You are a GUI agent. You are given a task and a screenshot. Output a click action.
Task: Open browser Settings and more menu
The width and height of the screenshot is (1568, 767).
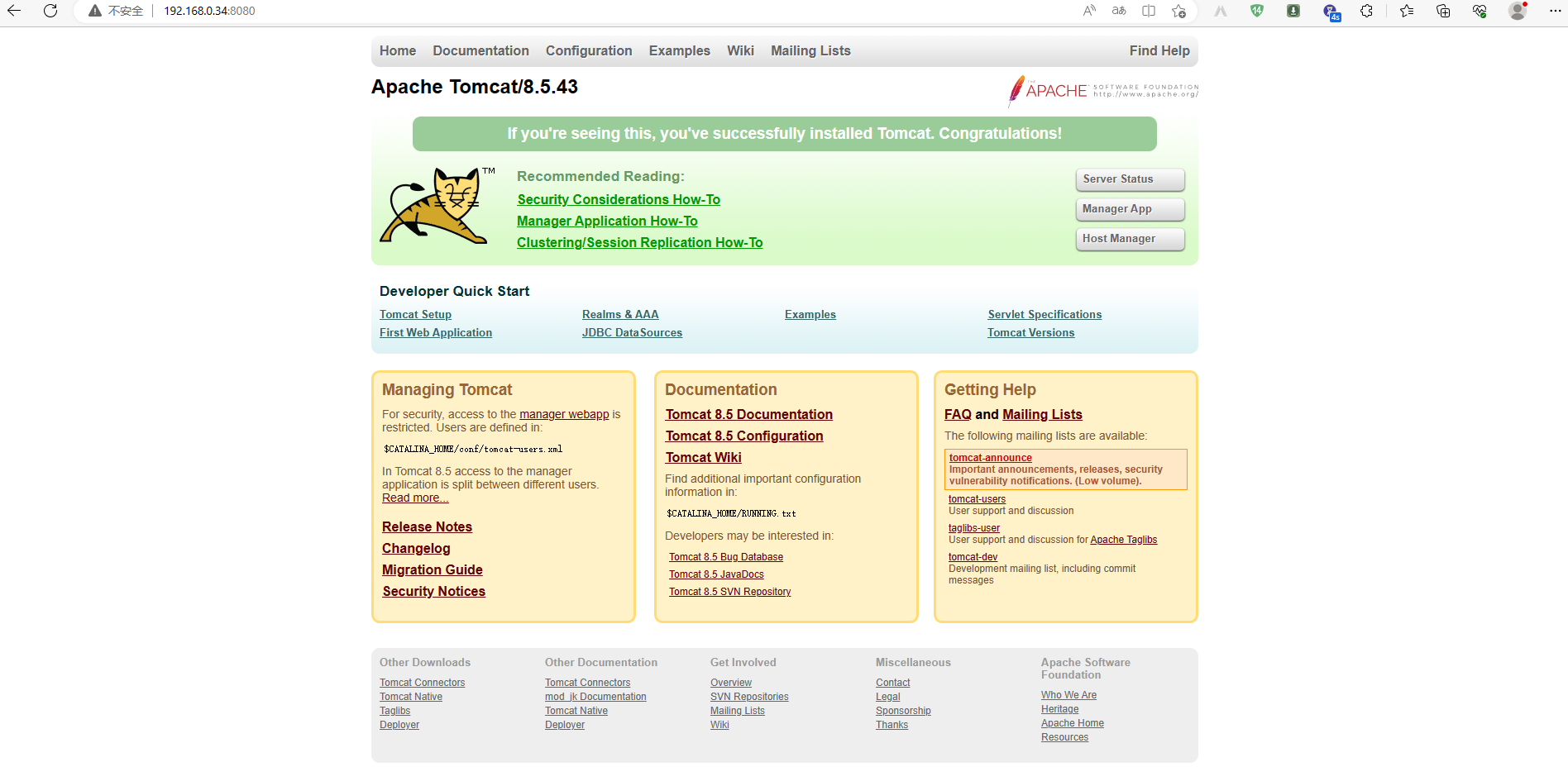point(1555,11)
